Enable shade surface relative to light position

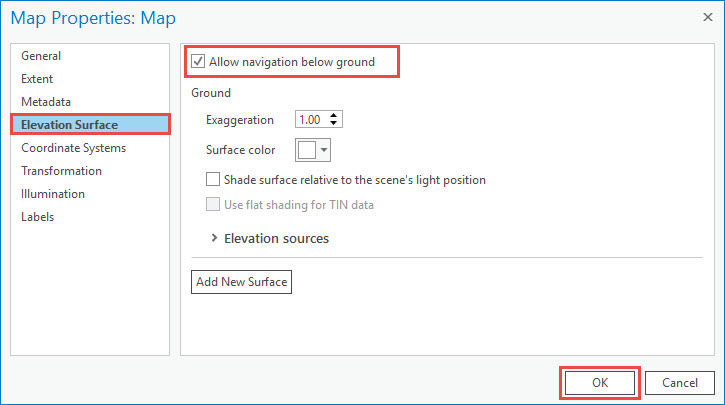pos(213,180)
